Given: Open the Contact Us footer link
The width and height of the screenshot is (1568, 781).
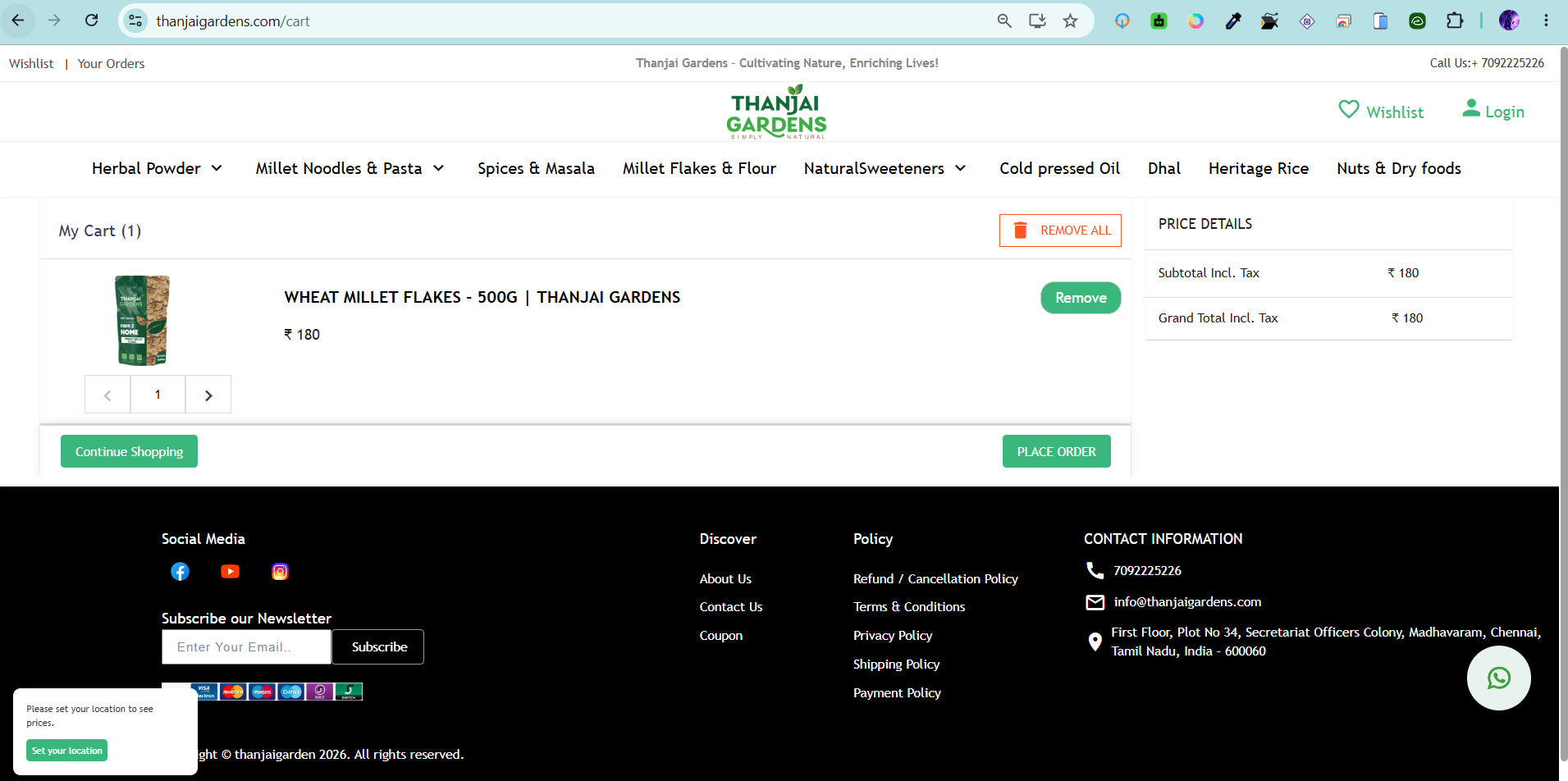Looking at the screenshot, I should tap(731, 606).
